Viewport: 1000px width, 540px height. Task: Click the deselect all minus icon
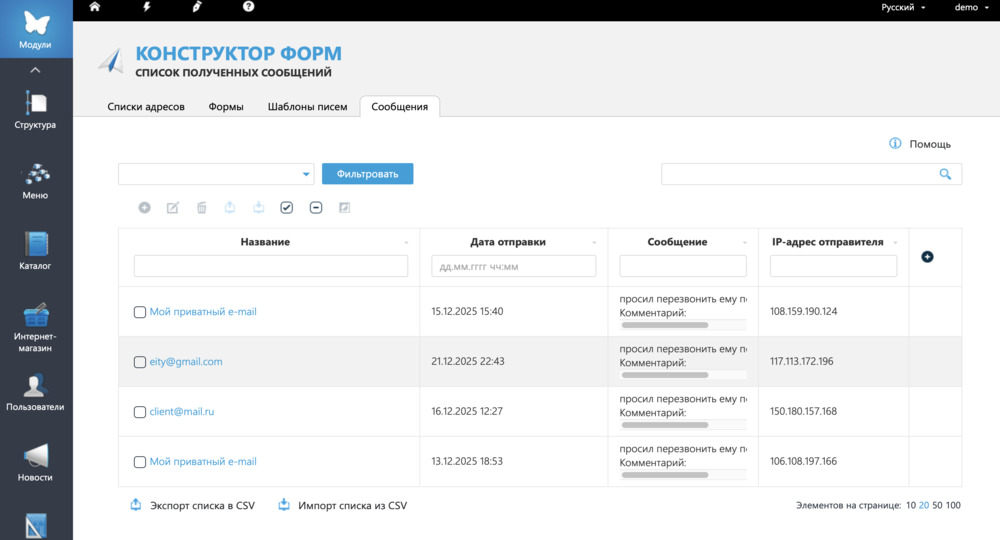click(316, 207)
